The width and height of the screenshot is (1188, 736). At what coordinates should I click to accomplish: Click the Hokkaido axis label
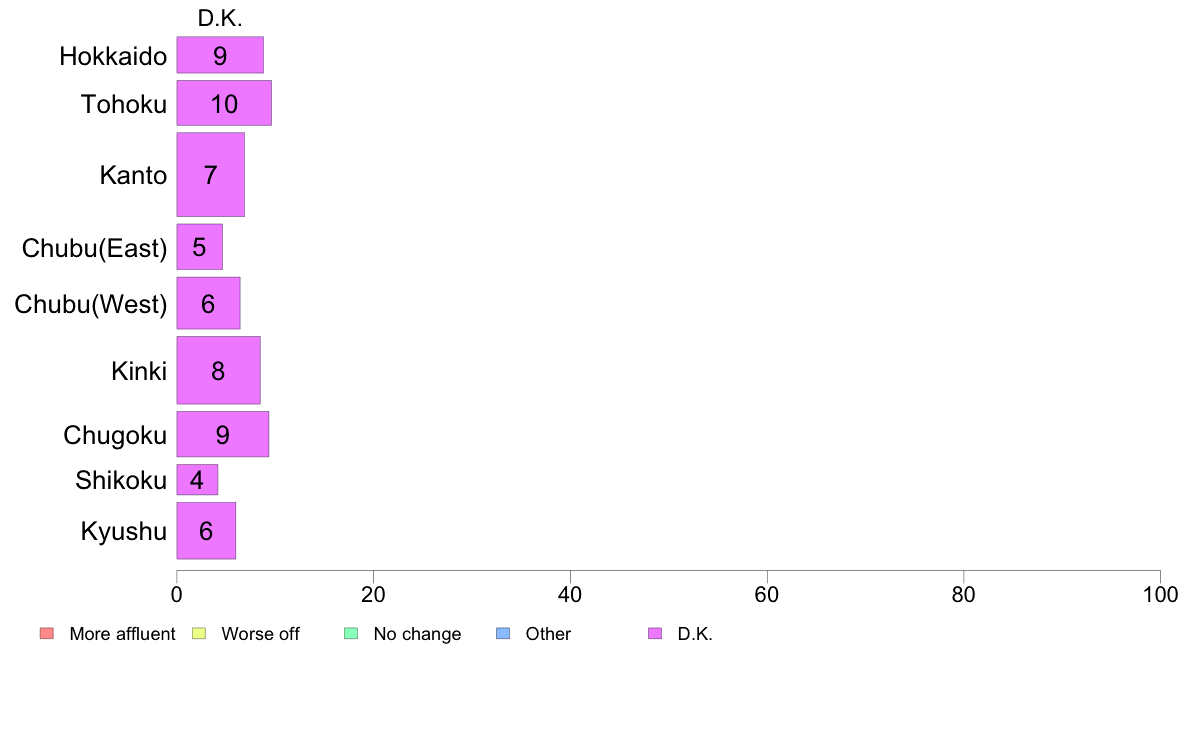click(x=113, y=56)
